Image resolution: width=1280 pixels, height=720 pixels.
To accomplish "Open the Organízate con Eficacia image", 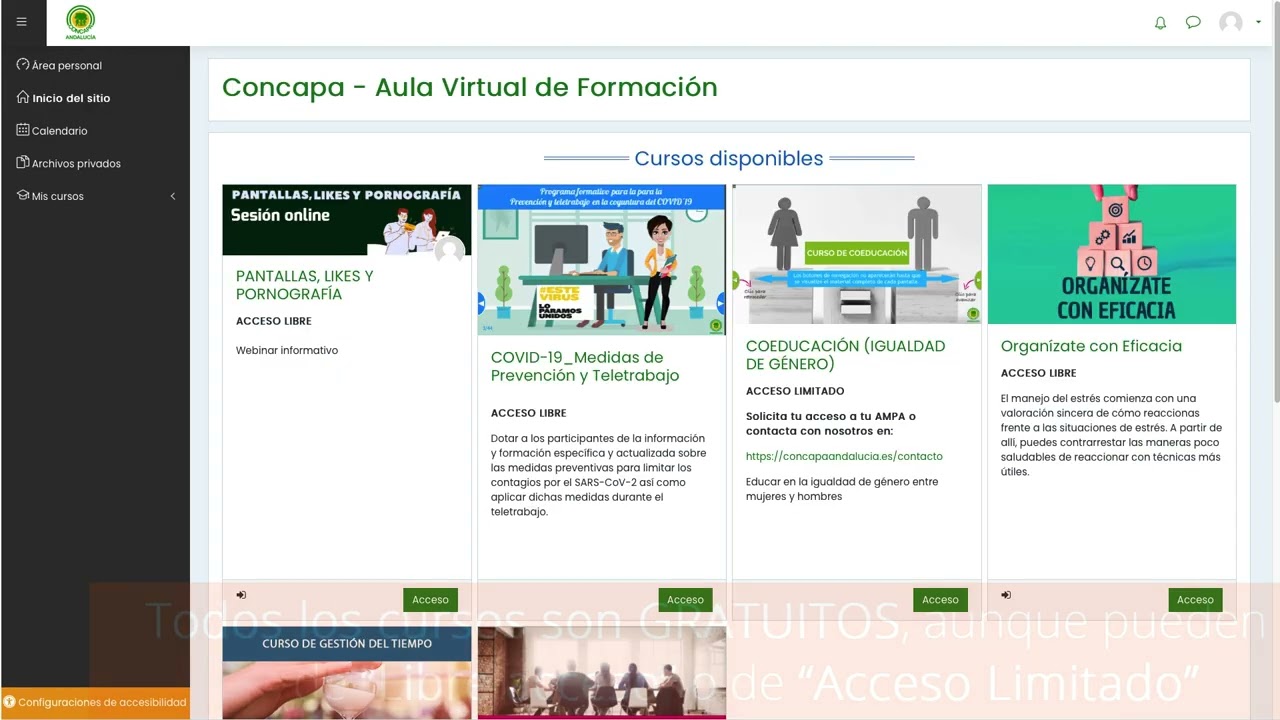I will point(1111,254).
